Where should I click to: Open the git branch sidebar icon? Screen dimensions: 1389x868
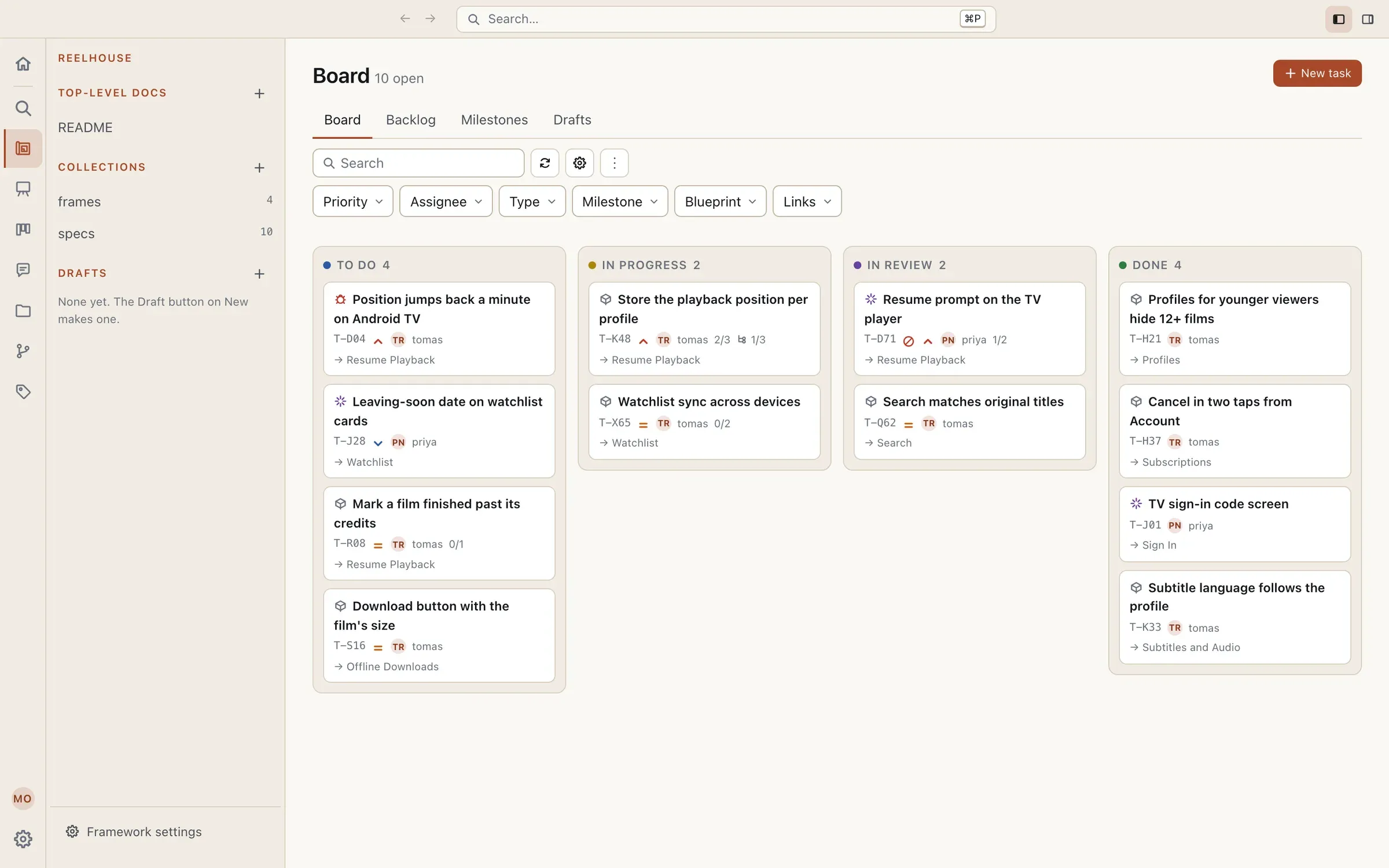(x=23, y=351)
